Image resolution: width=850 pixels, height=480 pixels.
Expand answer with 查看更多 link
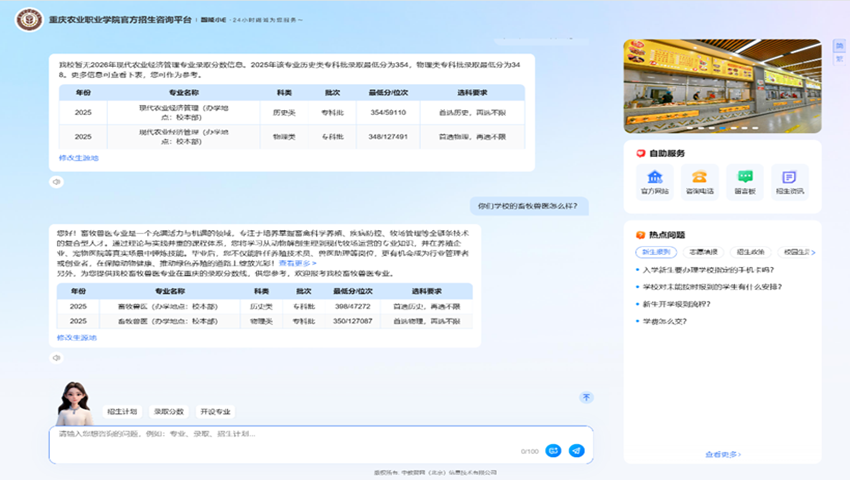(298, 263)
